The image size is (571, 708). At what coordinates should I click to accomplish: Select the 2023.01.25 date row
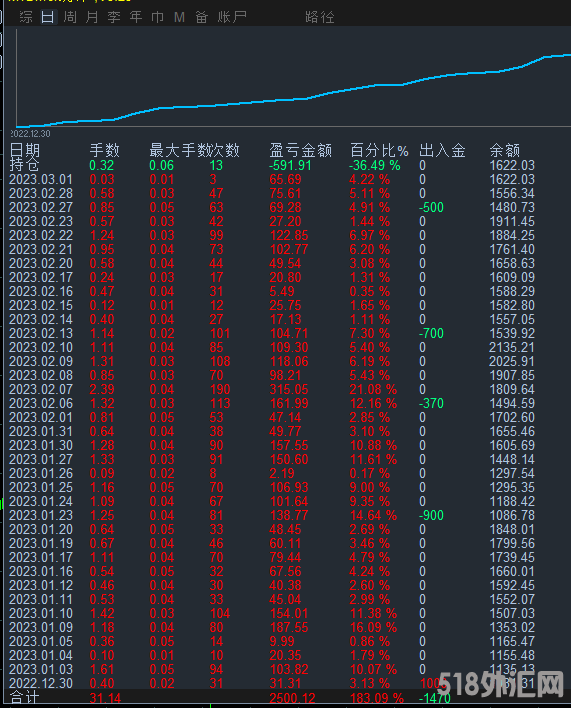pyautogui.click(x=41, y=487)
